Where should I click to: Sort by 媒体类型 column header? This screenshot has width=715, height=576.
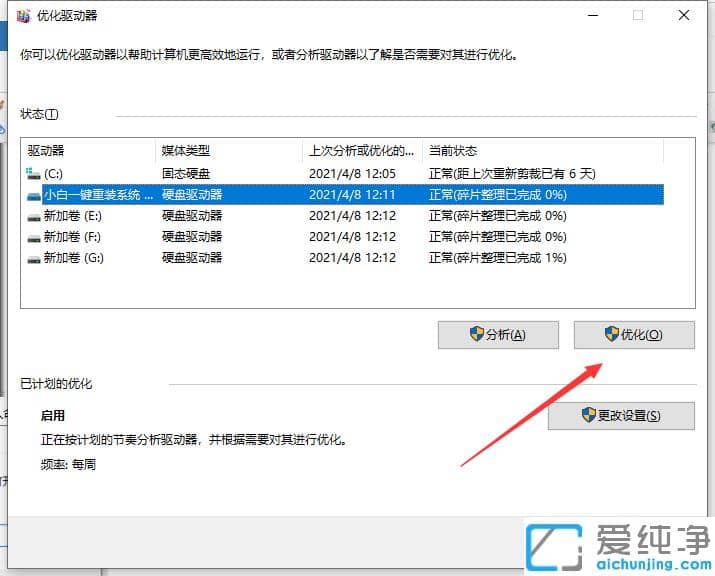coord(229,150)
